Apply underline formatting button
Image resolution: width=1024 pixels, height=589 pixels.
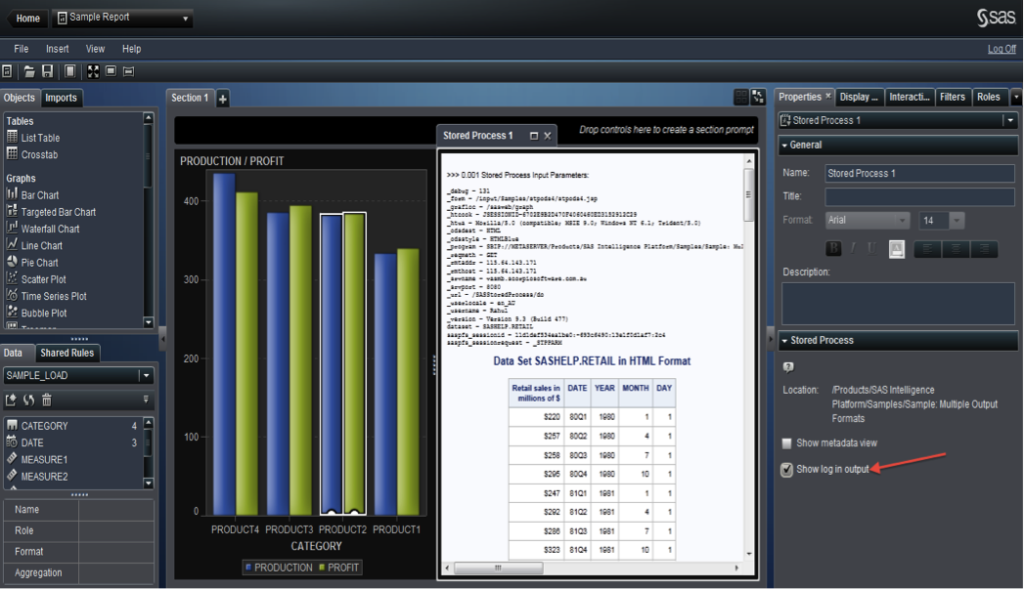[871, 248]
